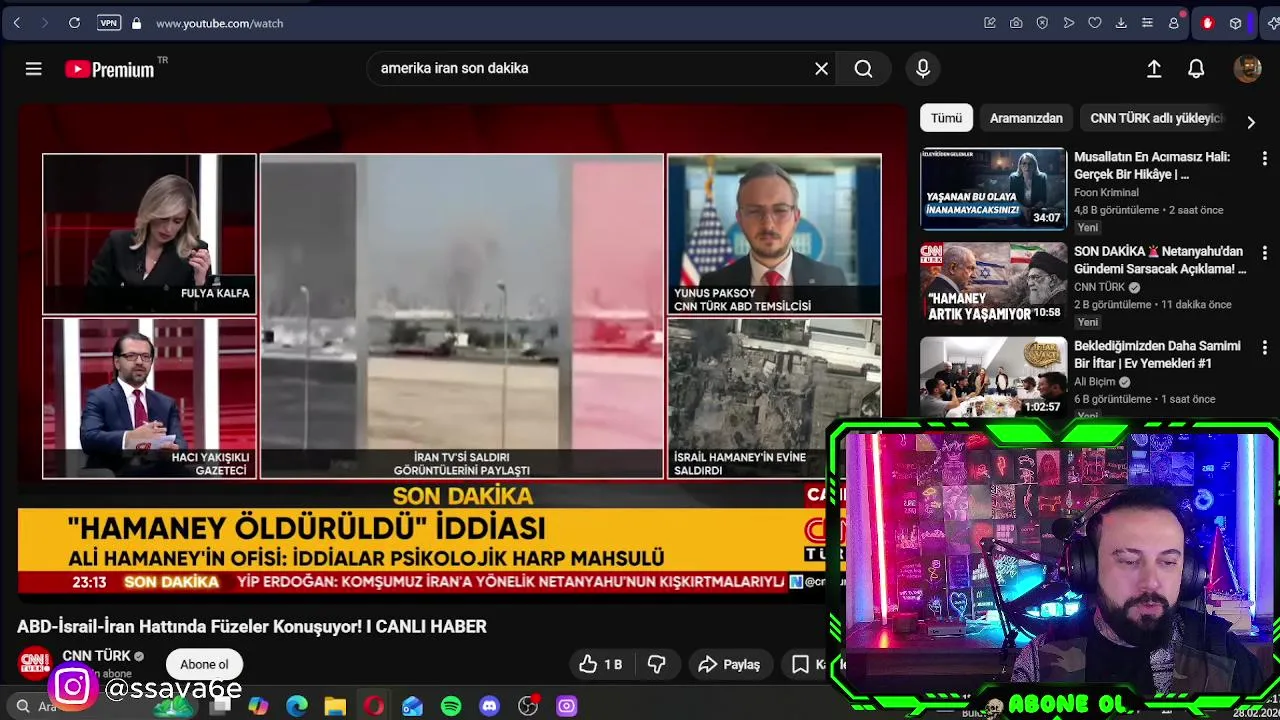Open SON DAKİKA Netanyahu'dan video title
1280x720 pixels.
(1160, 260)
